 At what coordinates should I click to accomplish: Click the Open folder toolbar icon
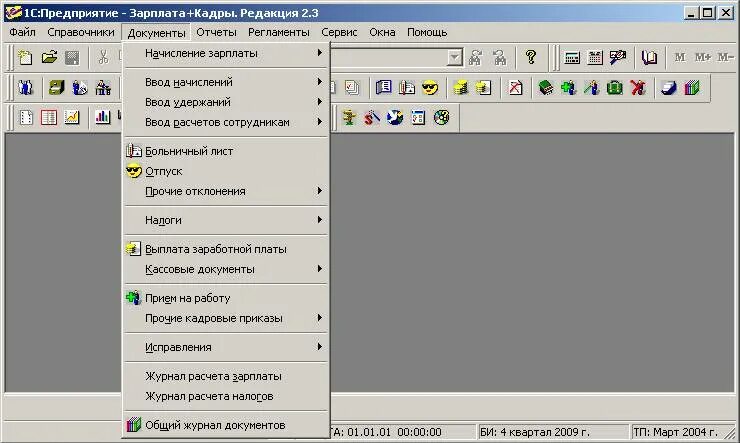tap(49, 58)
